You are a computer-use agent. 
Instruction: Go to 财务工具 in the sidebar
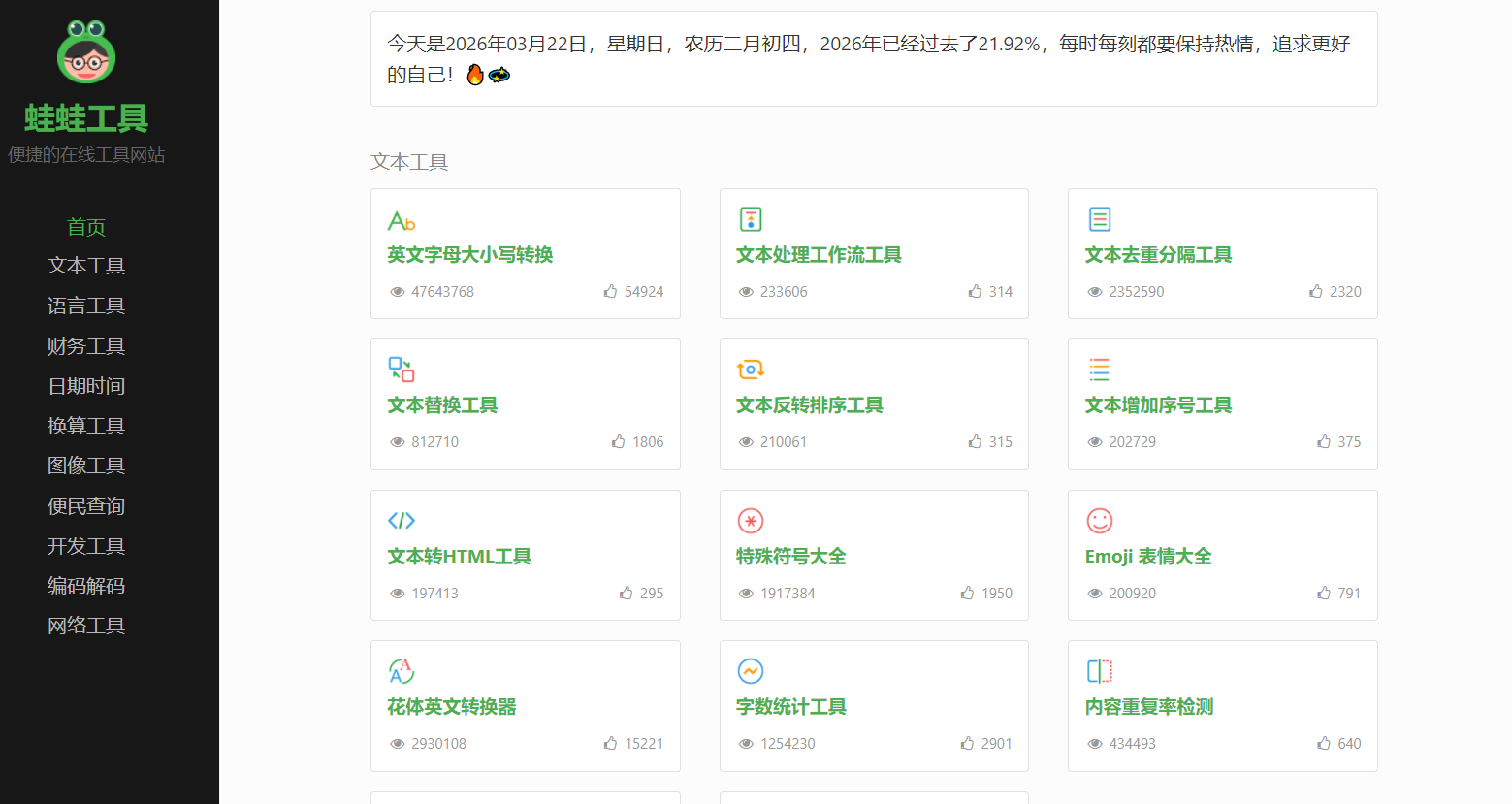click(x=86, y=346)
